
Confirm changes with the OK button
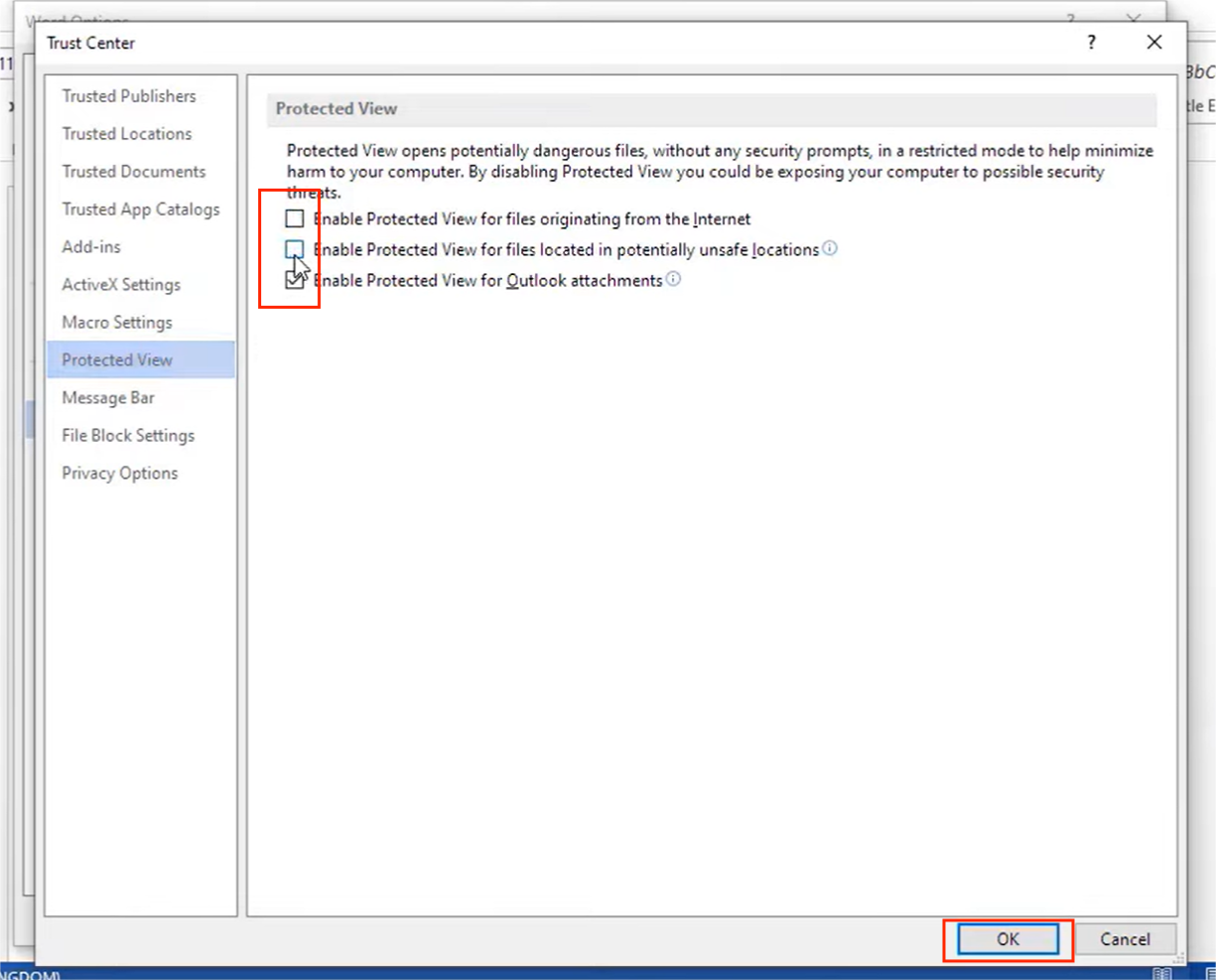tap(1008, 939)
